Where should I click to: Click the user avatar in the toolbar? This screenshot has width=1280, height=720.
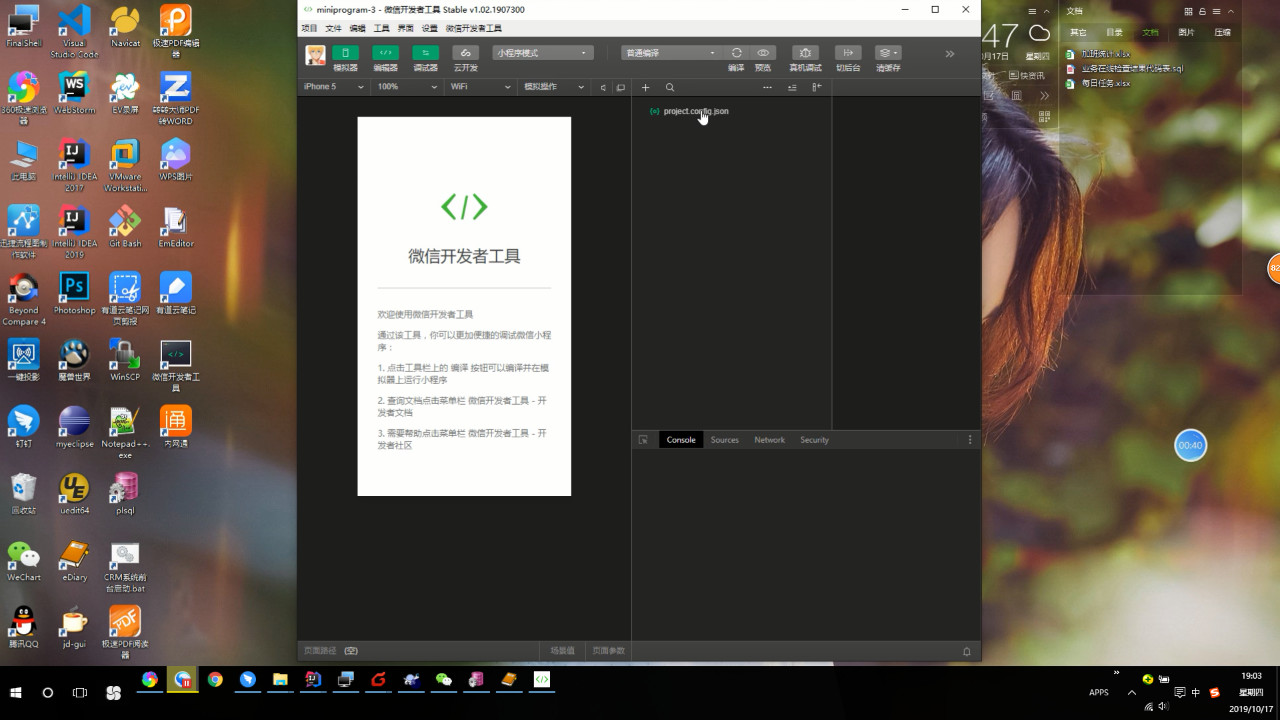315,55
